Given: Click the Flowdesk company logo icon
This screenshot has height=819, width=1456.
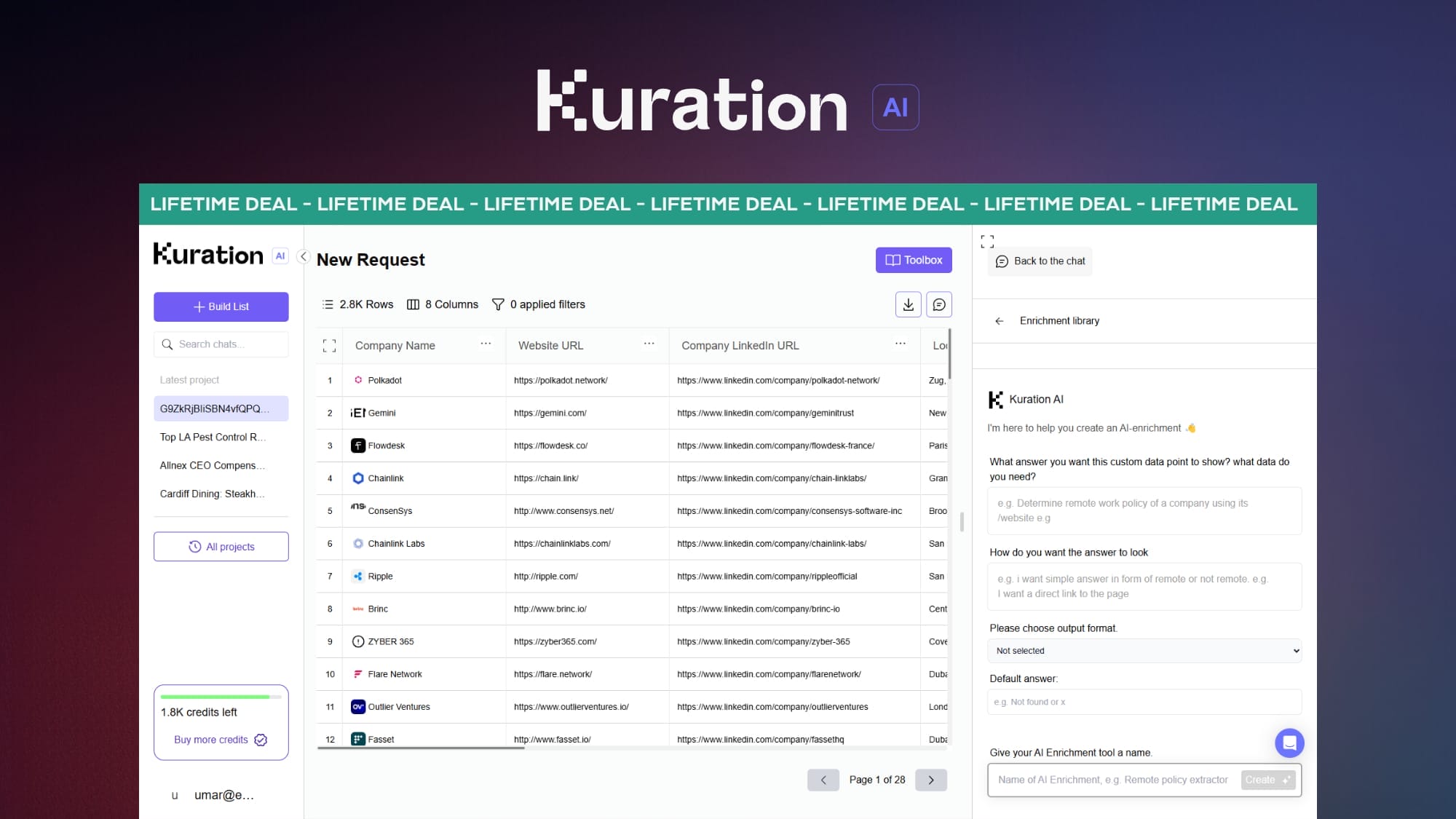Looking at the screenshot, I should click(358, 446).
